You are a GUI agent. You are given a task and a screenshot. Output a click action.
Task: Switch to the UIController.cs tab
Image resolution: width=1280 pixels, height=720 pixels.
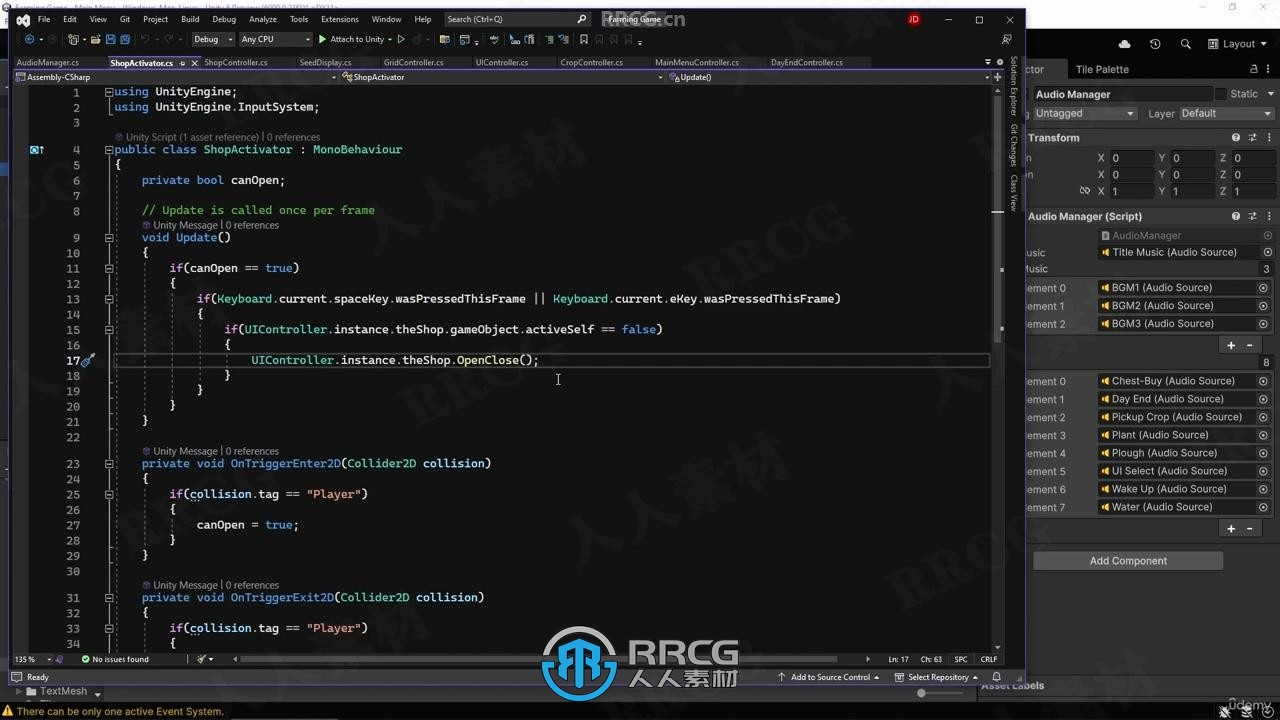[x=502, y=63]
